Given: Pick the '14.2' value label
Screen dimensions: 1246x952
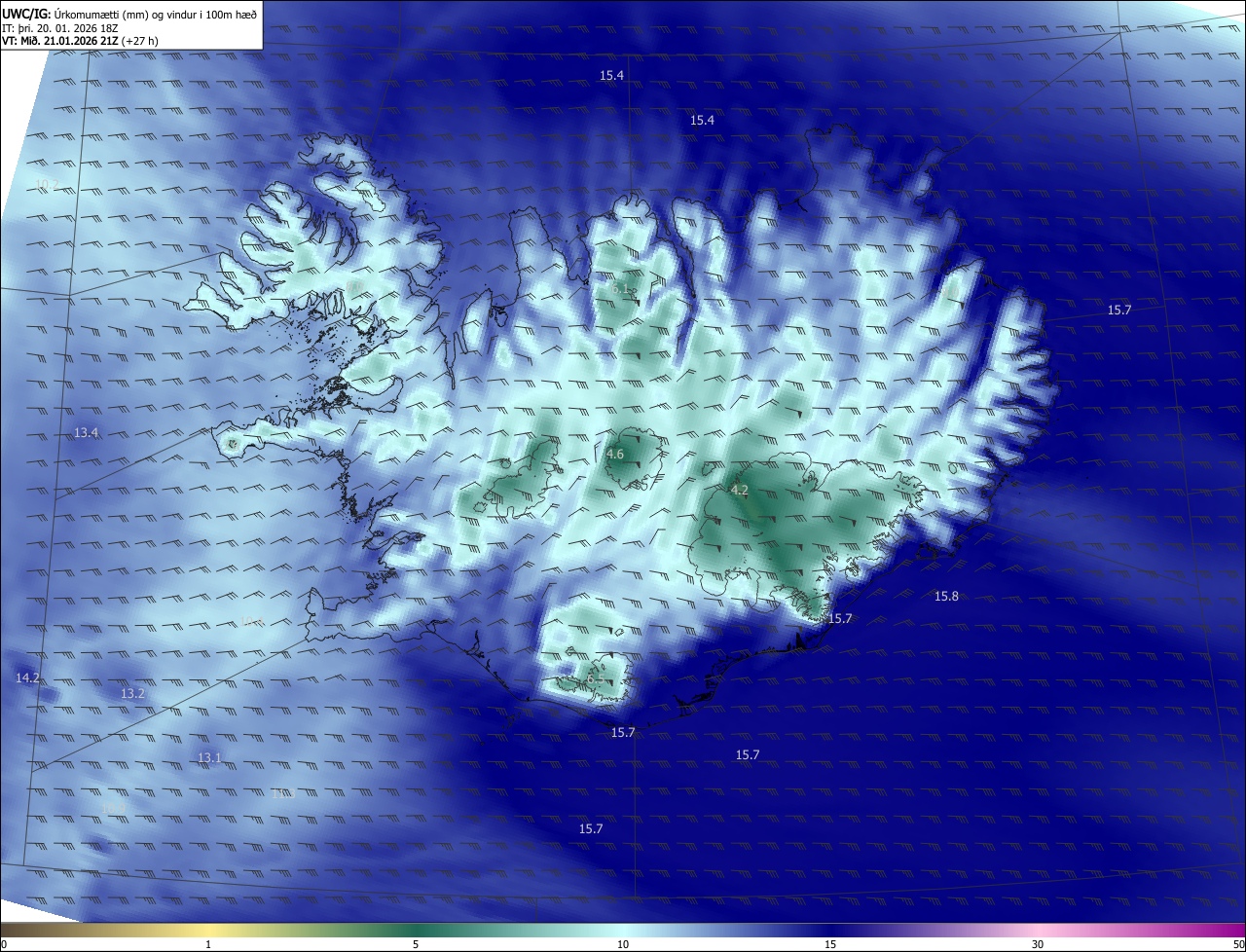Looking at the screenshot, I should [27, 677].
